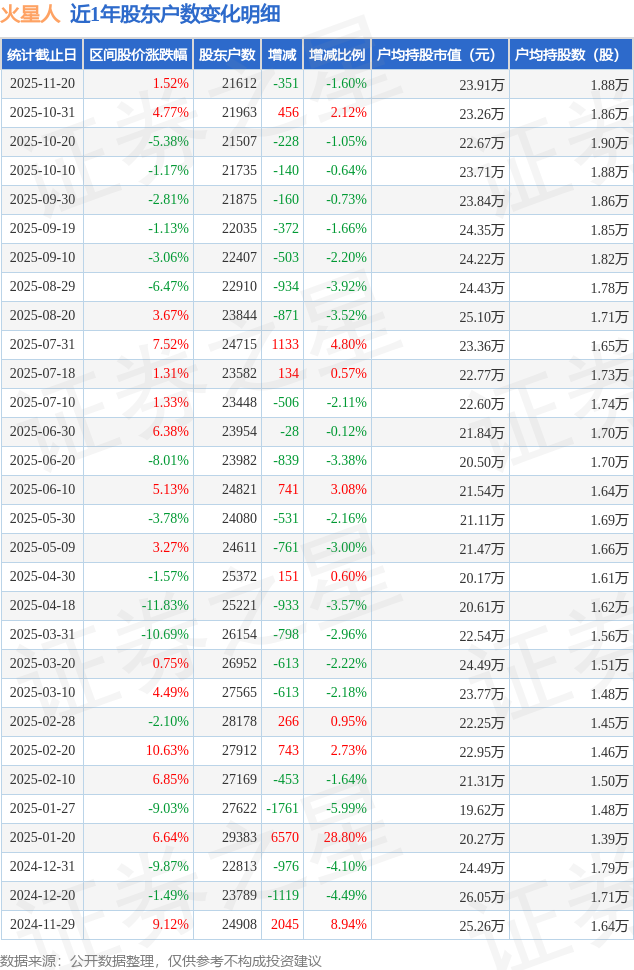Click the 数据来源 disclaimer footer text

click(161, 960)
